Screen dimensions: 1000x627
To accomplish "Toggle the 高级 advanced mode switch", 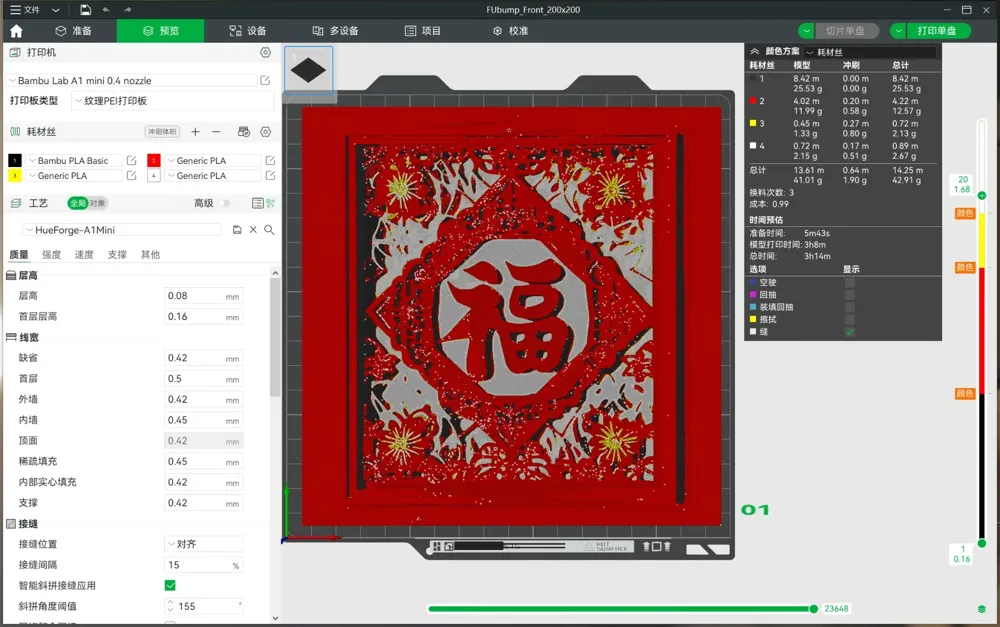I will coord(224,203).
